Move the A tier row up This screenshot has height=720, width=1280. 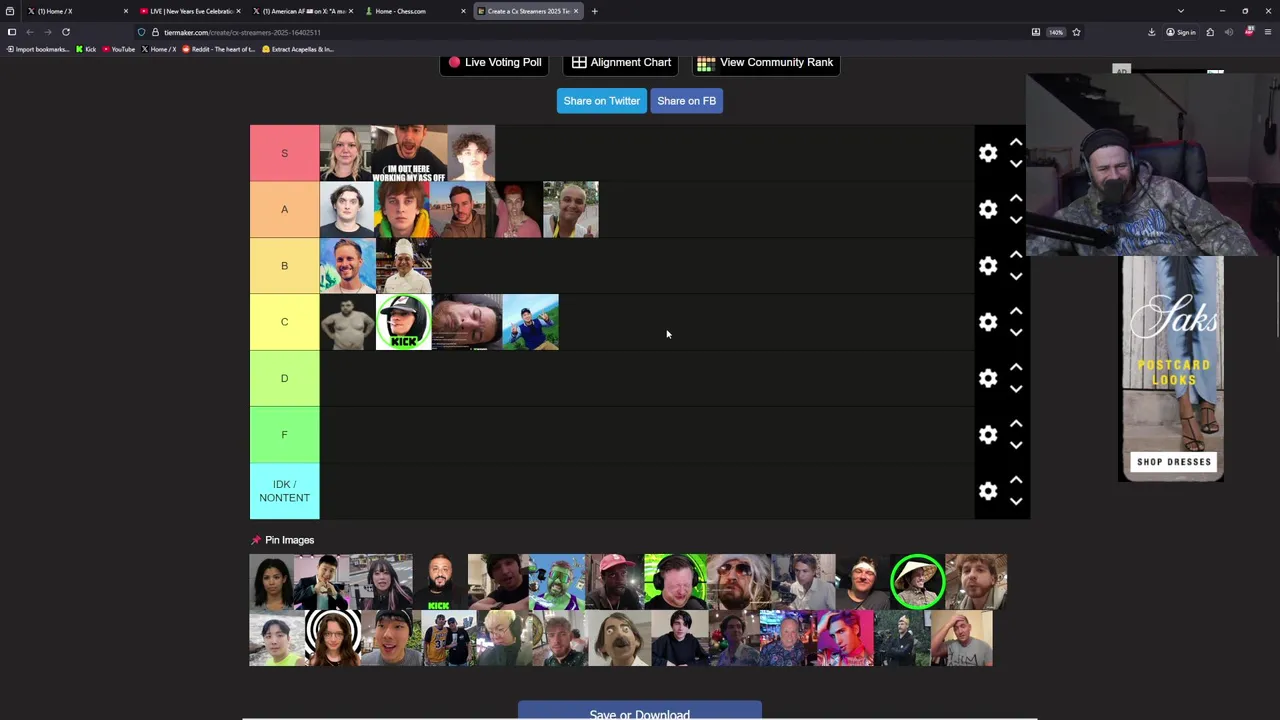click(x=1016, y=198)
